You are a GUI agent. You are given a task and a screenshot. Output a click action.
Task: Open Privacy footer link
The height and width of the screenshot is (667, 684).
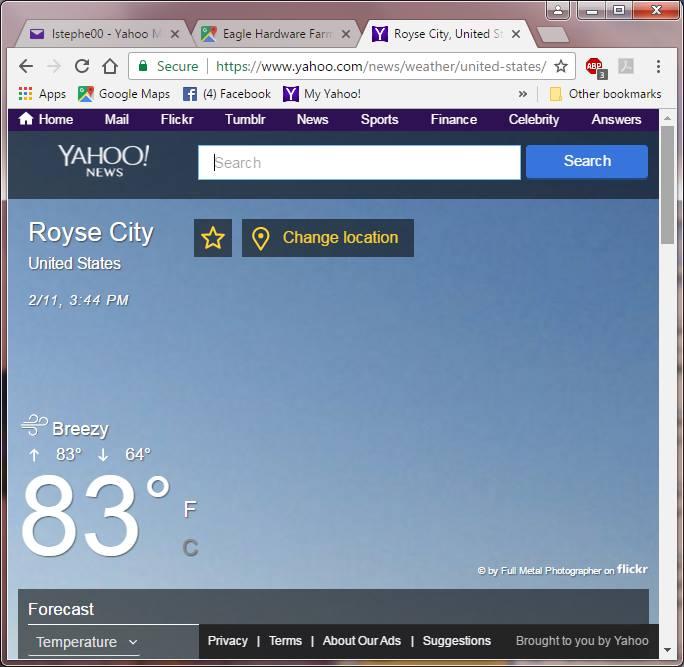point(227,640)
